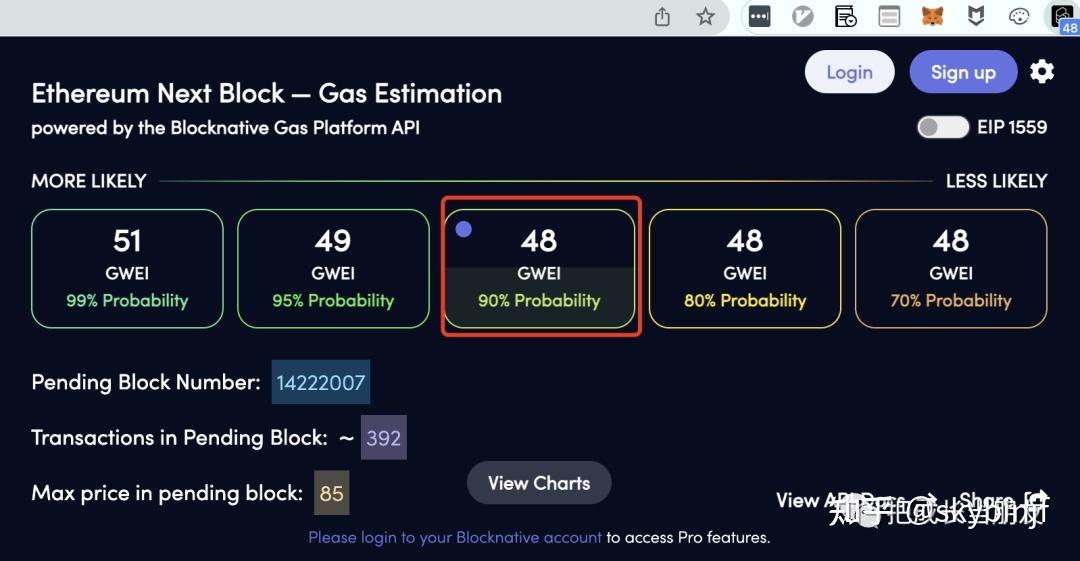The width and height of the screenshot is (1080, 561).
Task: Click the shield extension icon
Action: (x=976, y=17)
